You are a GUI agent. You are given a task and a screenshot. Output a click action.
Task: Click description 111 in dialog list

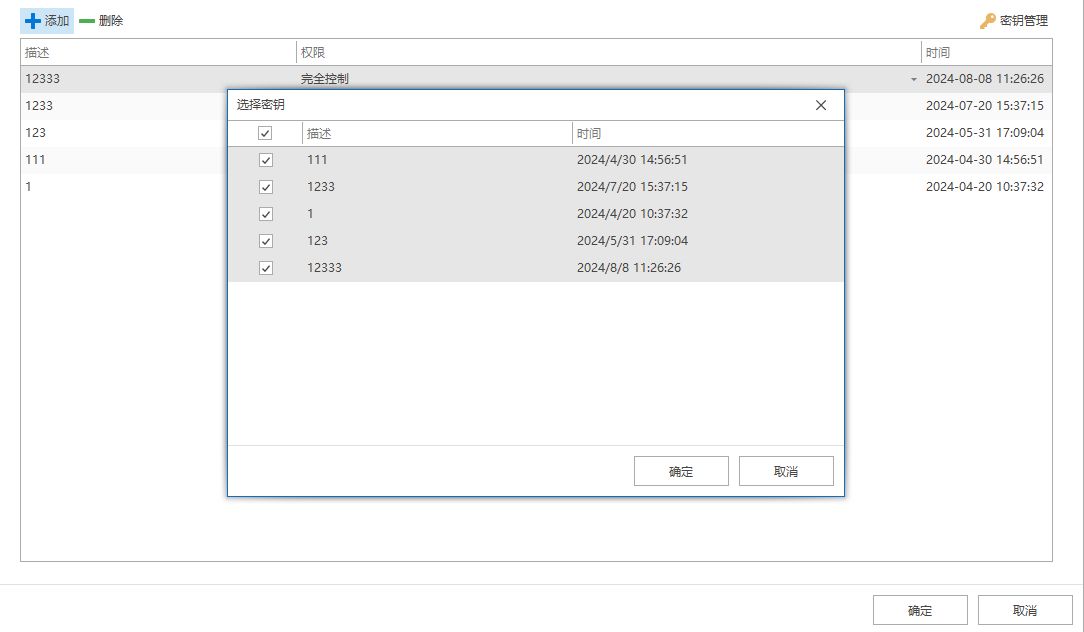click(317, 160)
